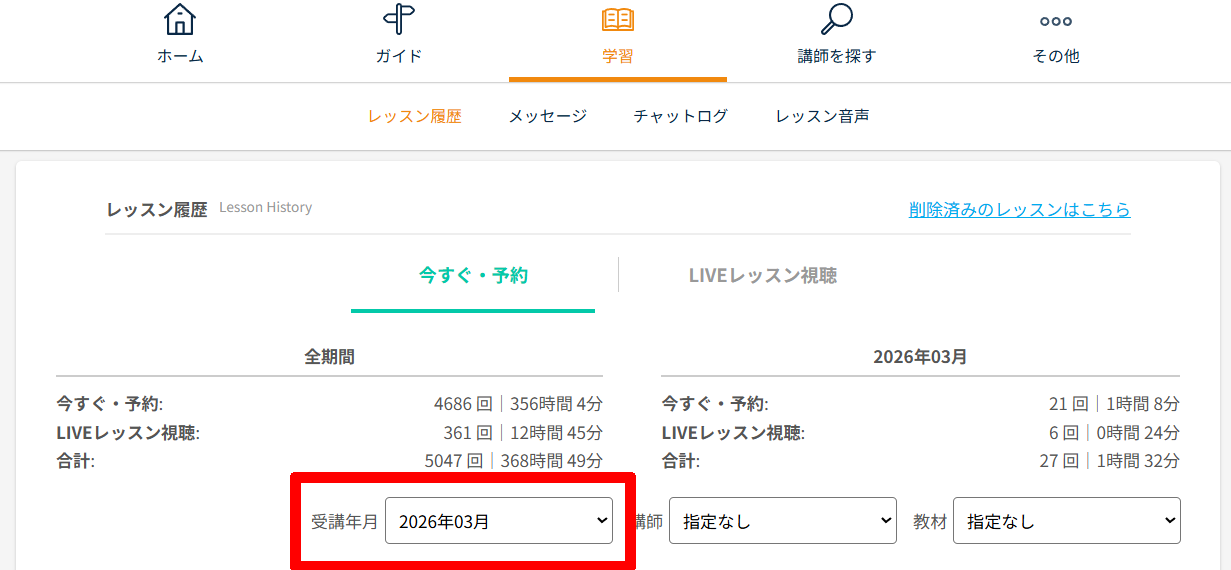
Task: Expand the 受講年月 dropdown showing 2026年03月
Action: (498, 521)
